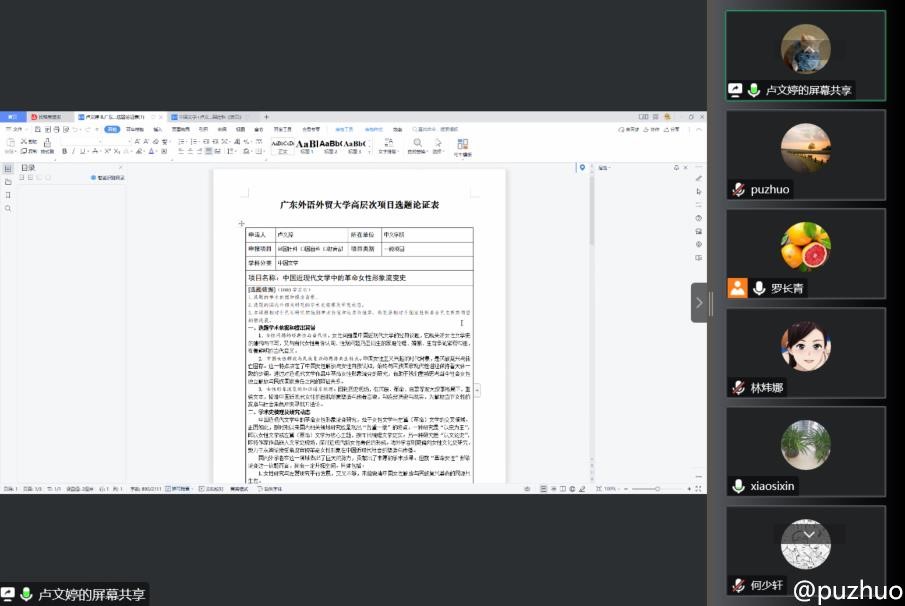Toggle puzhuo's muted microphone icon
The height and width of the screenshot is (606, 905).
(738, 190)
